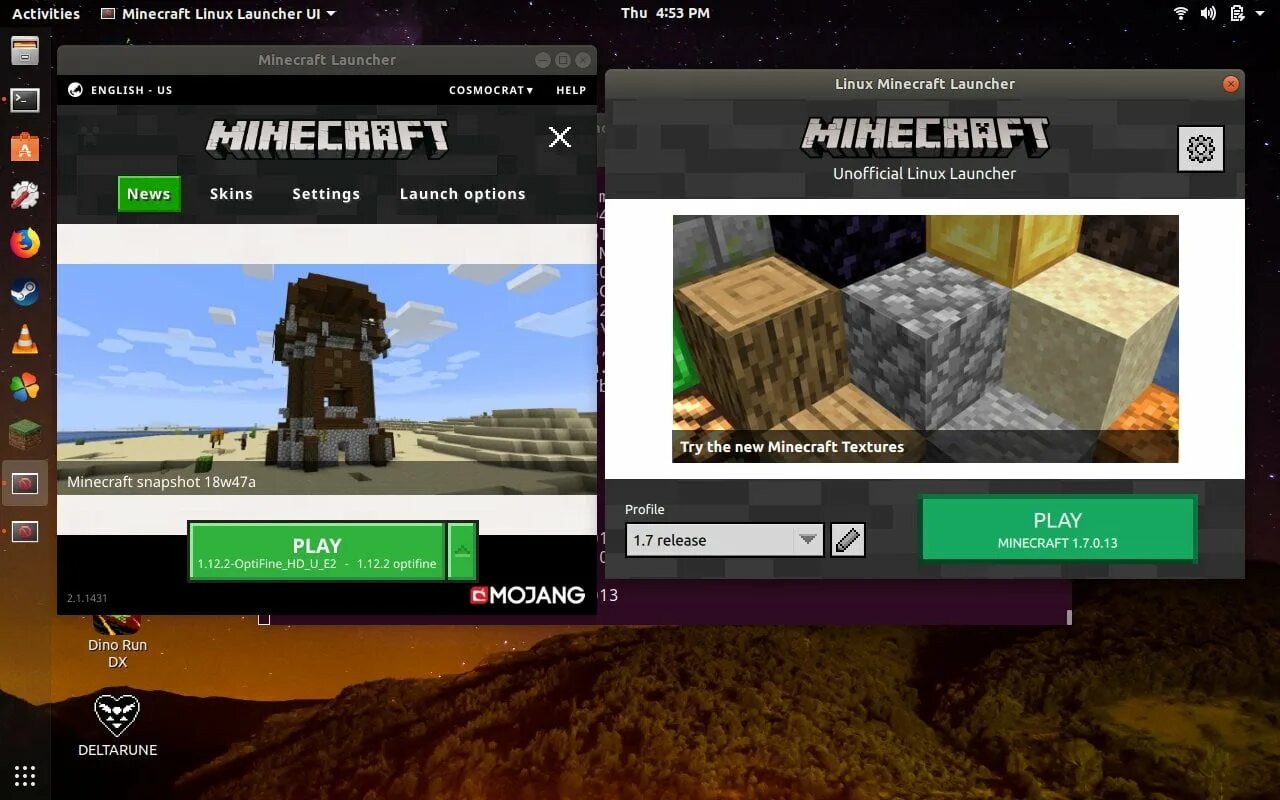Open the system menu arrow in top bar
The image size is (1280, 800).
pyautogui.click(x=1262, y=13)
